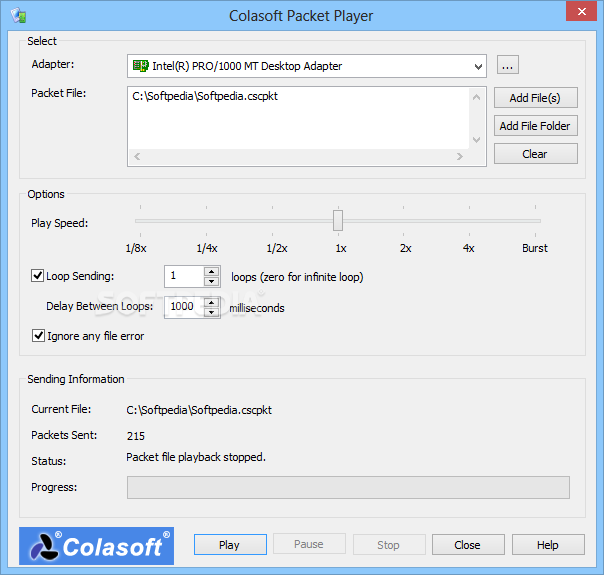Image resolution: width=604 pixels, height=575 pixels.
Task: Click the 1/2x speed label
Action: (x=277, y=248)
